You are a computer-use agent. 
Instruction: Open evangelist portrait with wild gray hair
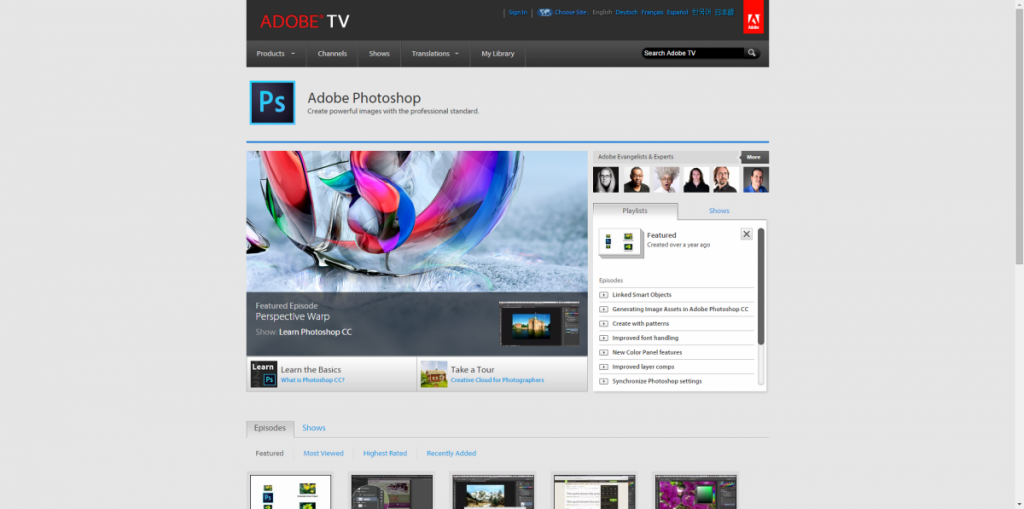[666, 179]
